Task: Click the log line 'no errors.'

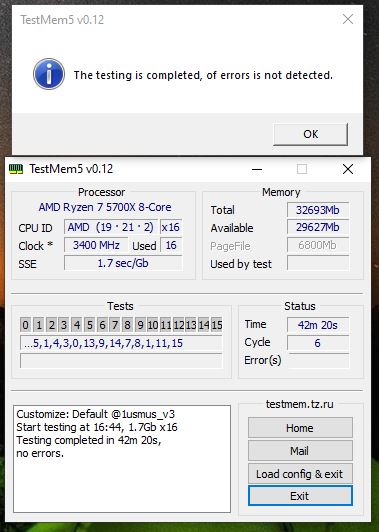Action: click(40, 453)
